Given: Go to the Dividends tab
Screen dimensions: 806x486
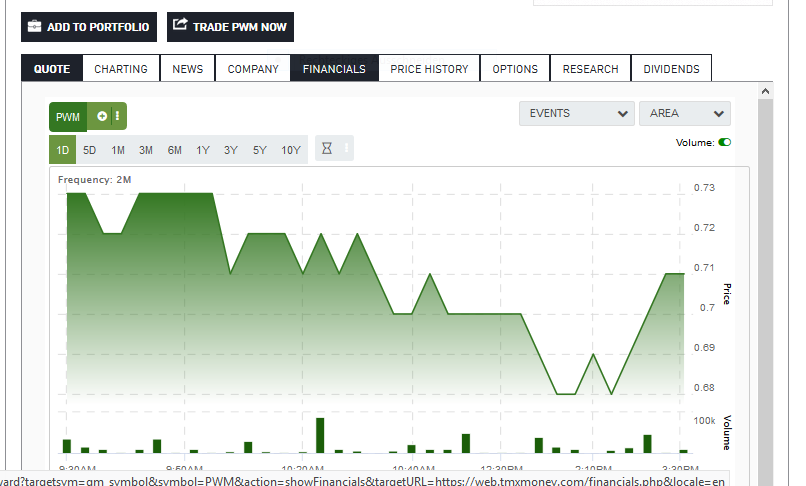Looking at the screenshot, I should 671,69.
